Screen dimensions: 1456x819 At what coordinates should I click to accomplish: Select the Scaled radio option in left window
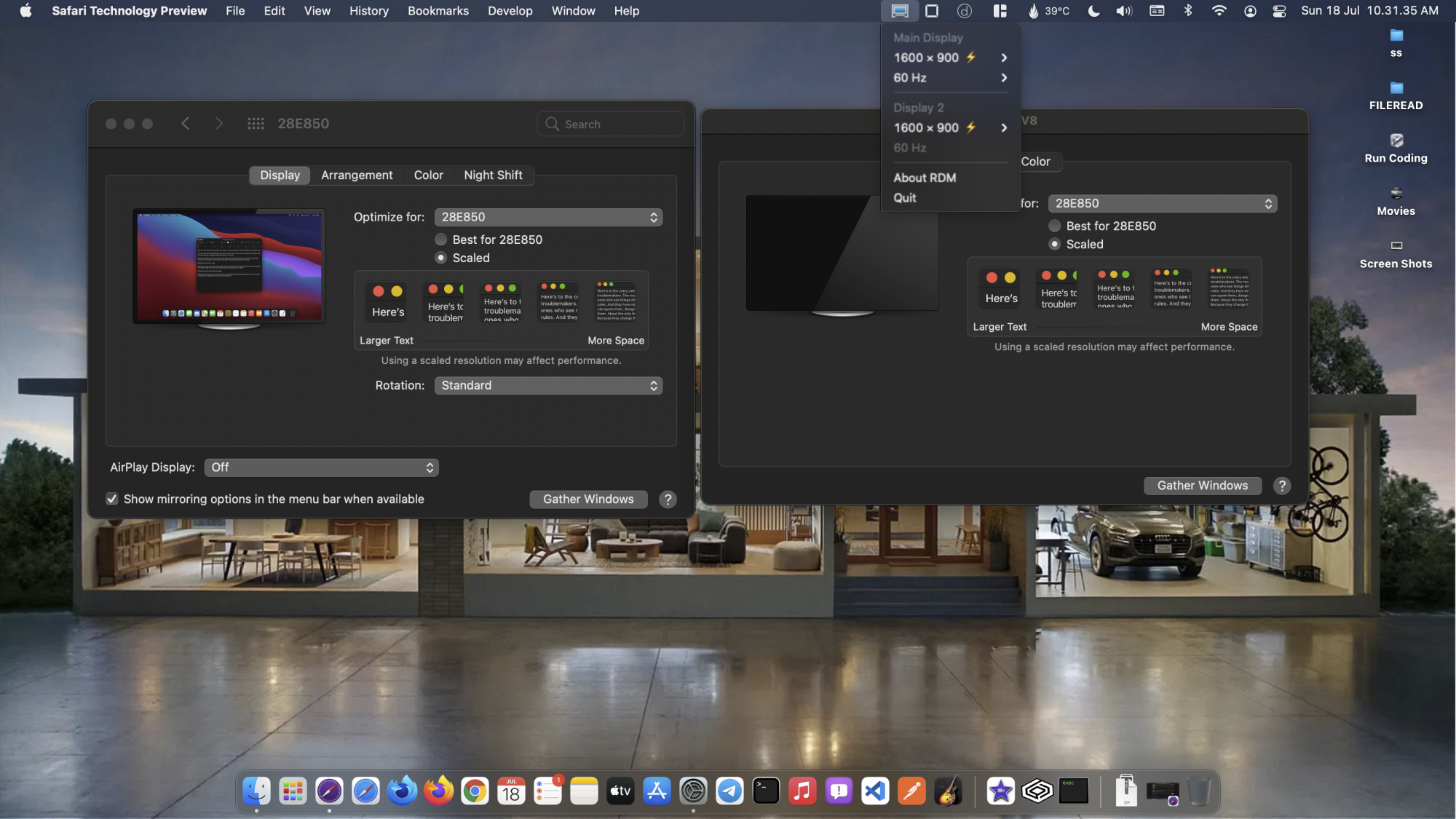tap(441, 258)
